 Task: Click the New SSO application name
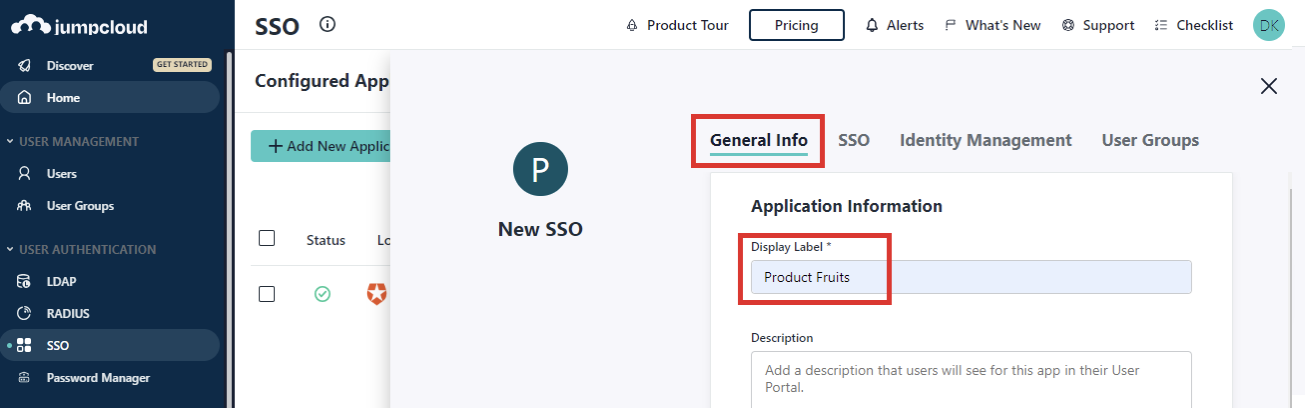(540, 229)
